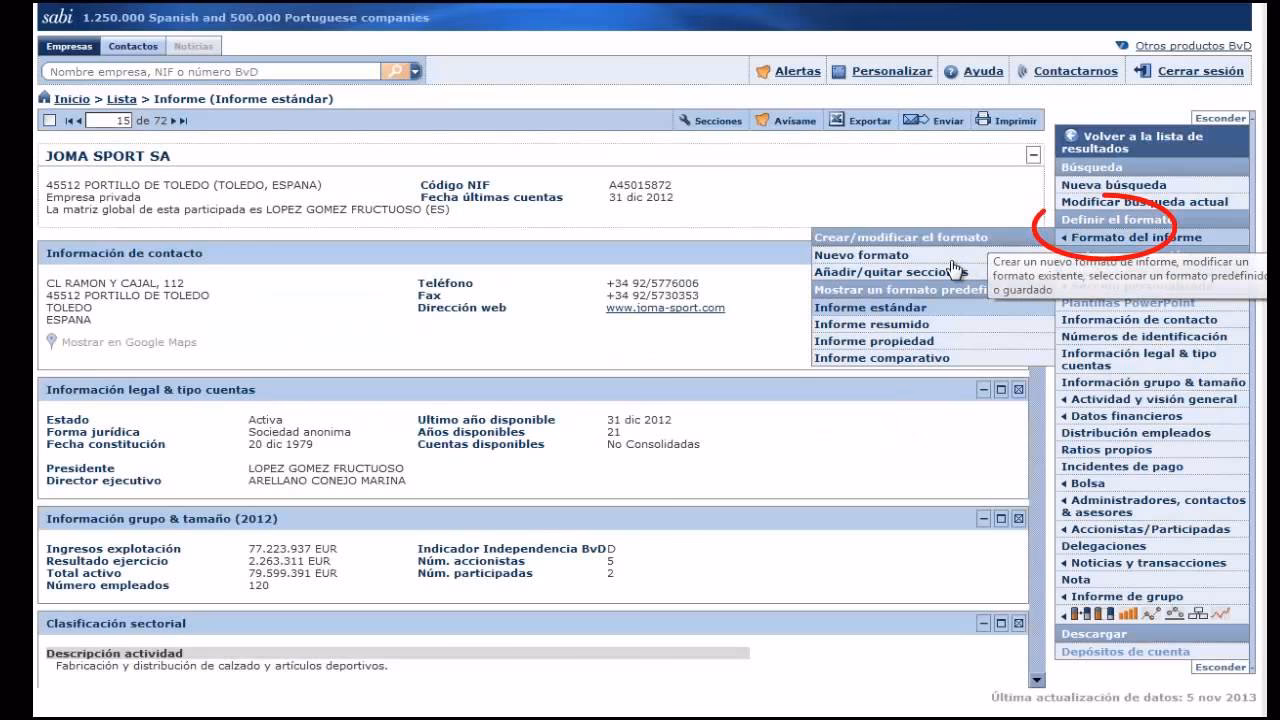The width and height of the screenshot is (1280, 720).
Task: Open the search options dropdown arrow
Action: [416, 71]
